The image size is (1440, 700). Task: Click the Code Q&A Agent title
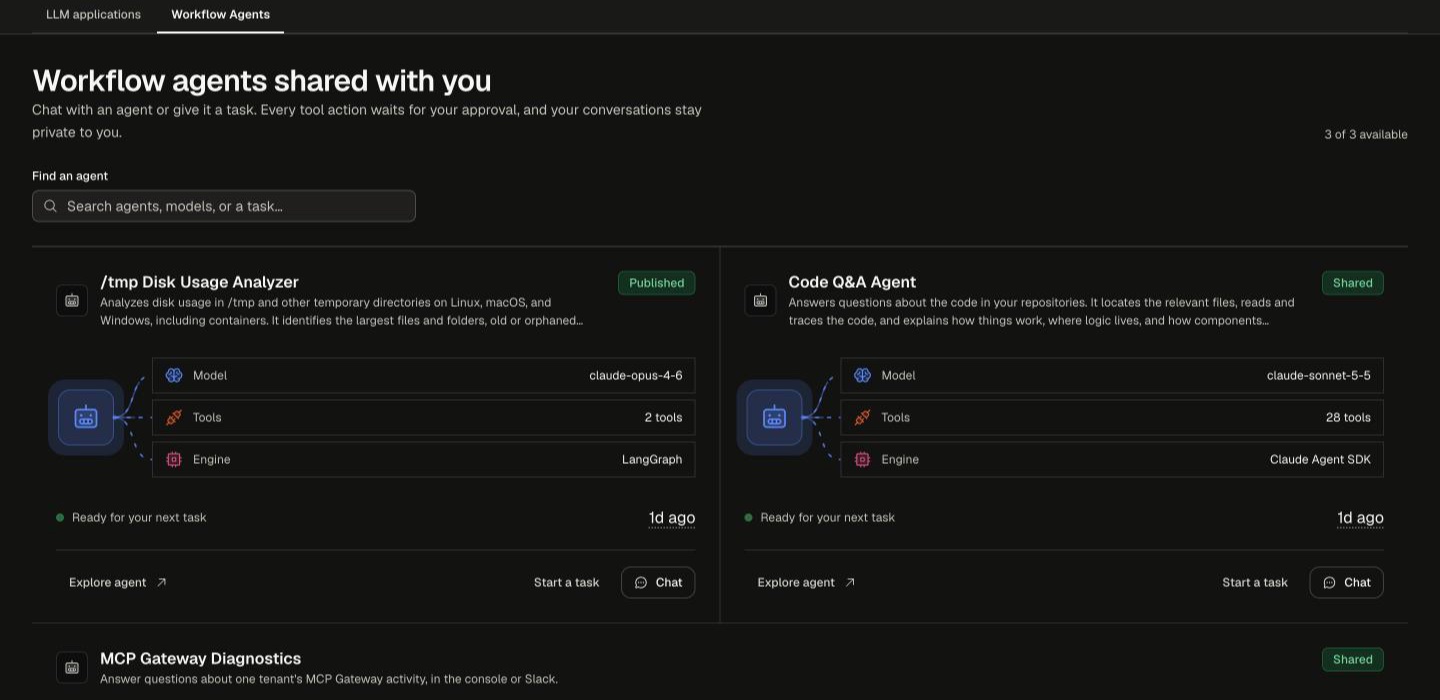click(852, 282)
